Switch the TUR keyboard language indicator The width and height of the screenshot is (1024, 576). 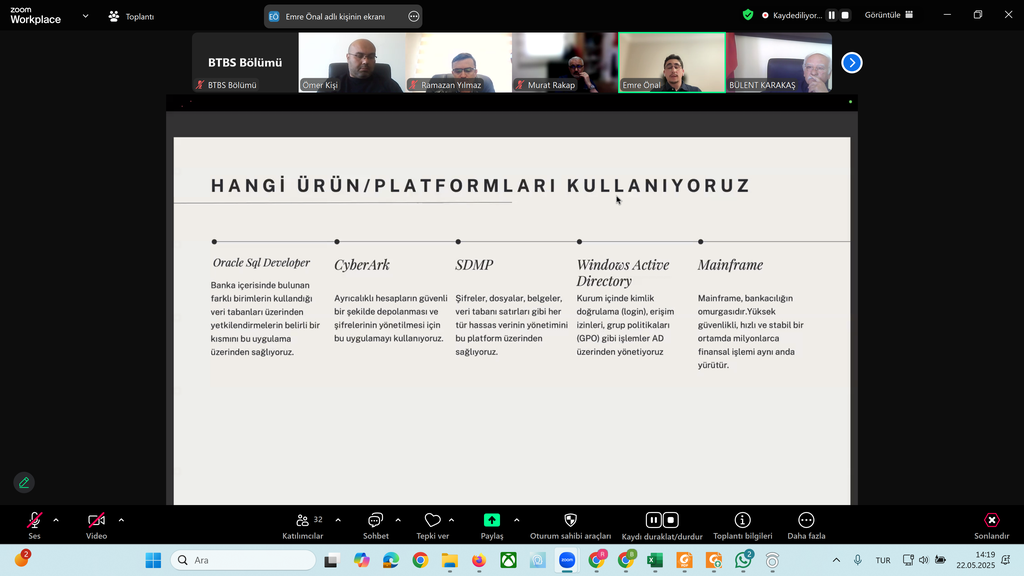click(883, 560)
